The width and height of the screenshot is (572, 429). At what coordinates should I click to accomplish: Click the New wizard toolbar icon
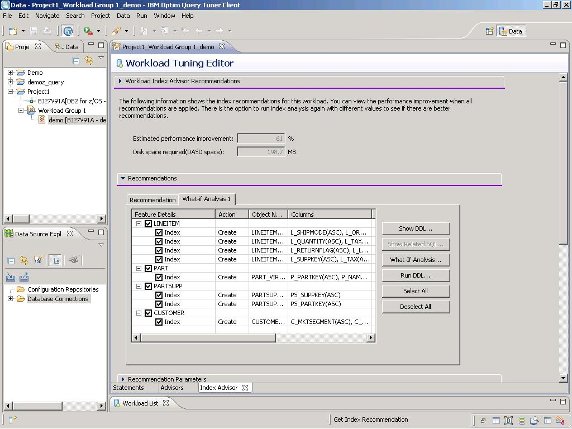click(13, 31)
